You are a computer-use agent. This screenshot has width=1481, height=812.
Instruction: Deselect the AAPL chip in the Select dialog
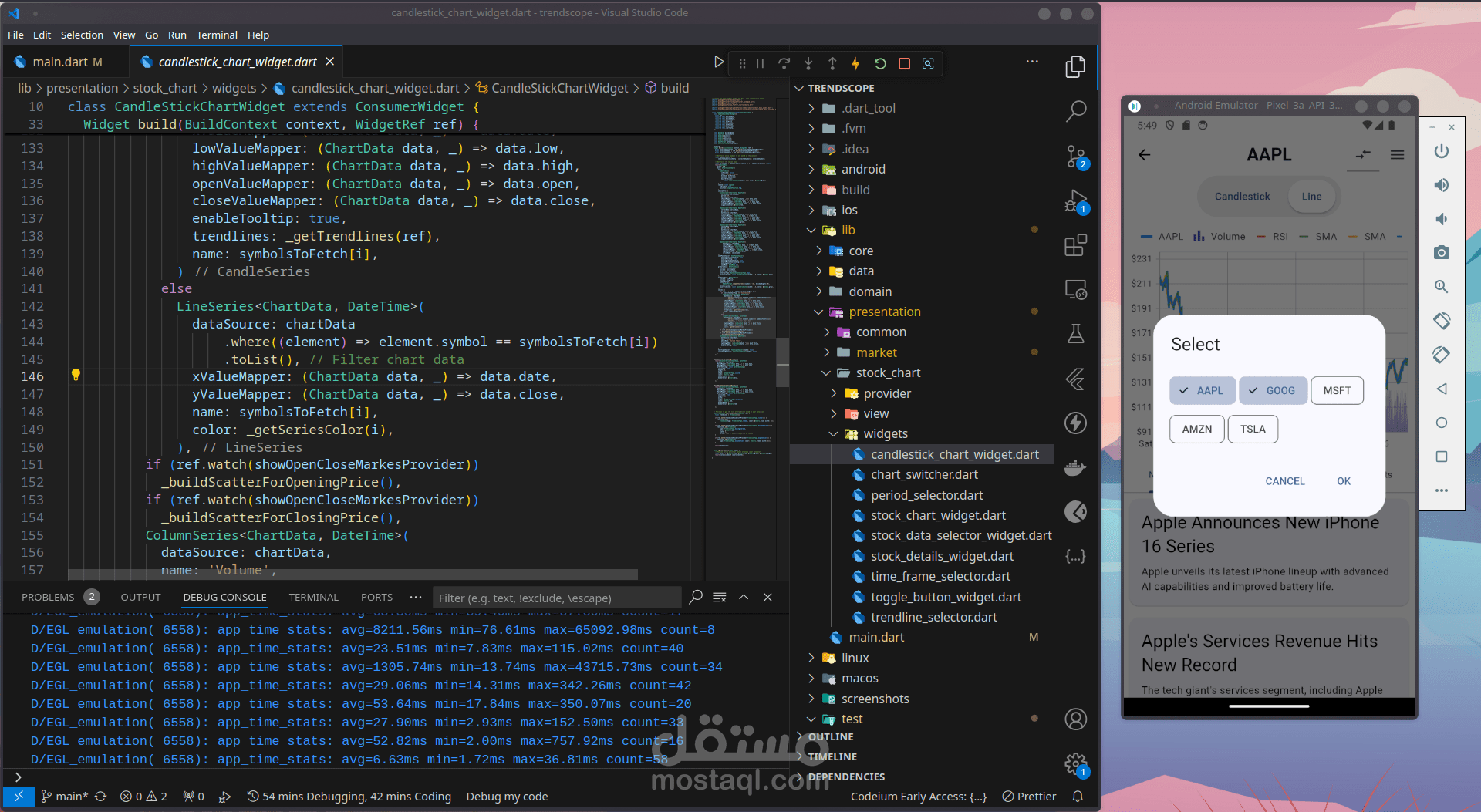(1203, 390)
